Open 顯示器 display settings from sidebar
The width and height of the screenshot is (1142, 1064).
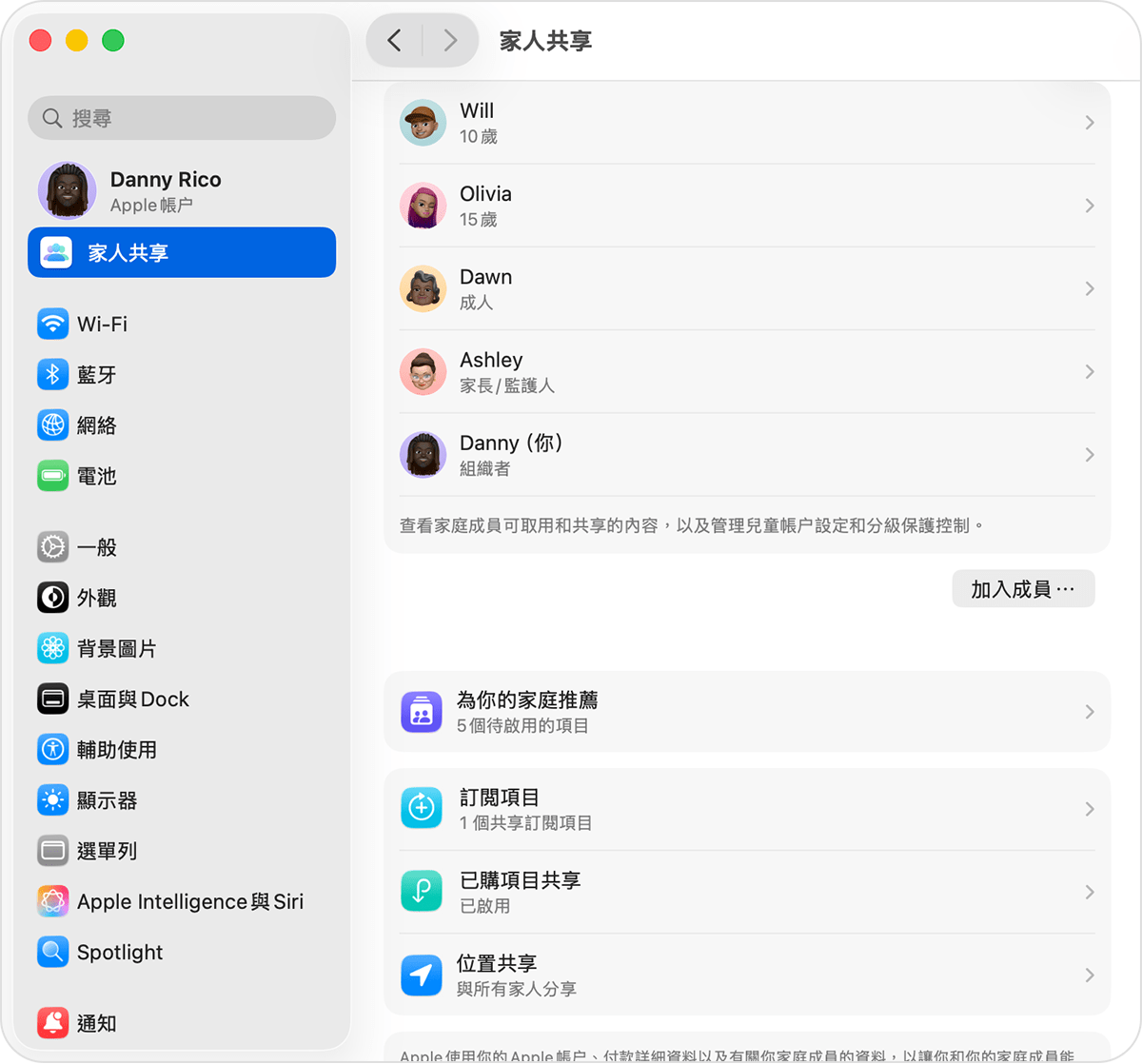(52, 799)
